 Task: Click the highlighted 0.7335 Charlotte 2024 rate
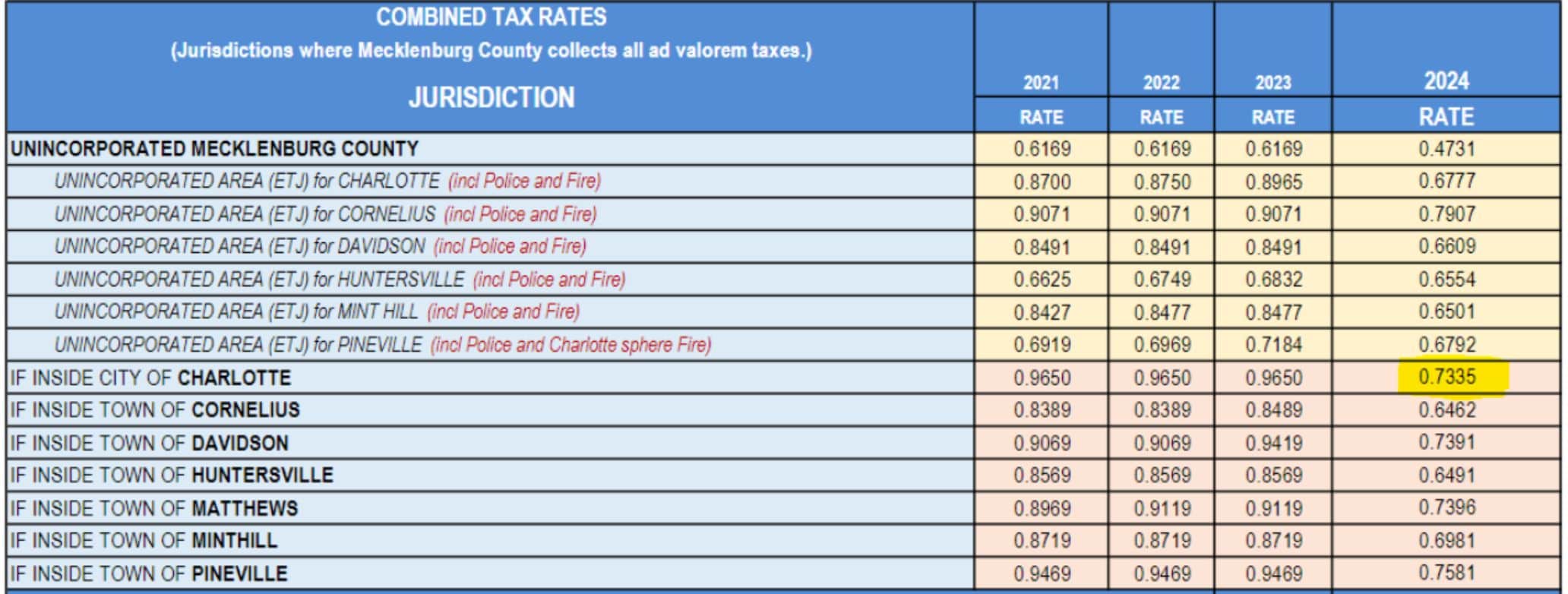click(1446, 377)
